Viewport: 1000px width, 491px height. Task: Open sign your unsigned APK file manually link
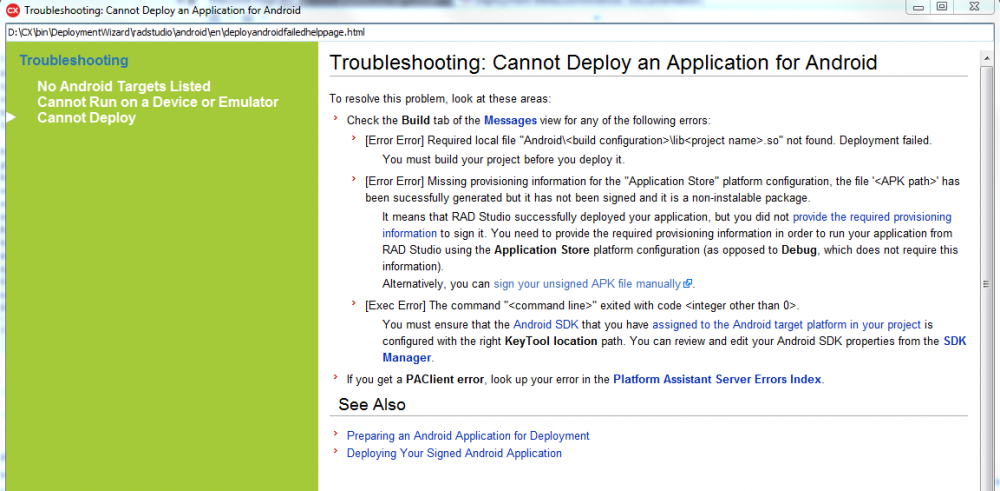click(587, 283)
